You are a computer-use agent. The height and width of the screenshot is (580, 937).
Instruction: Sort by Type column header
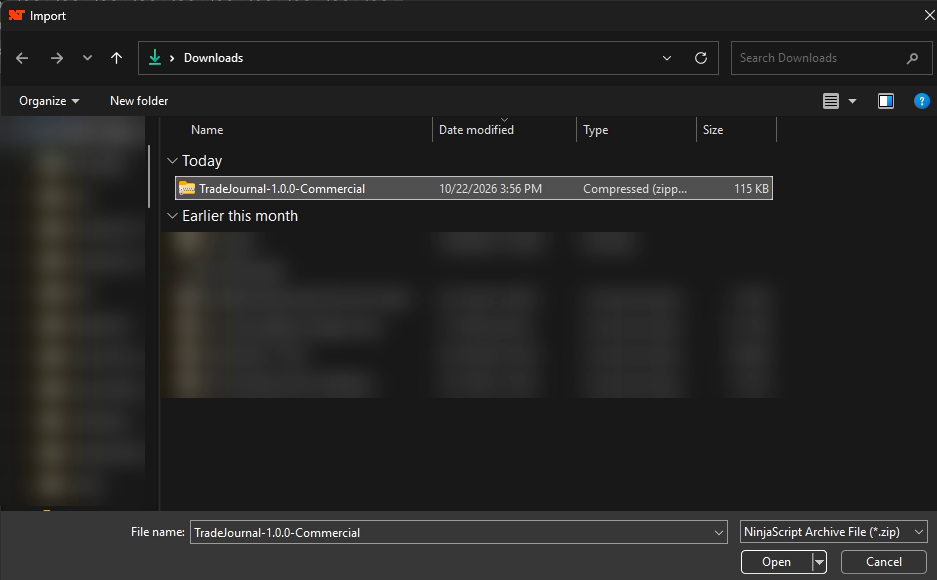click(595, 130)
